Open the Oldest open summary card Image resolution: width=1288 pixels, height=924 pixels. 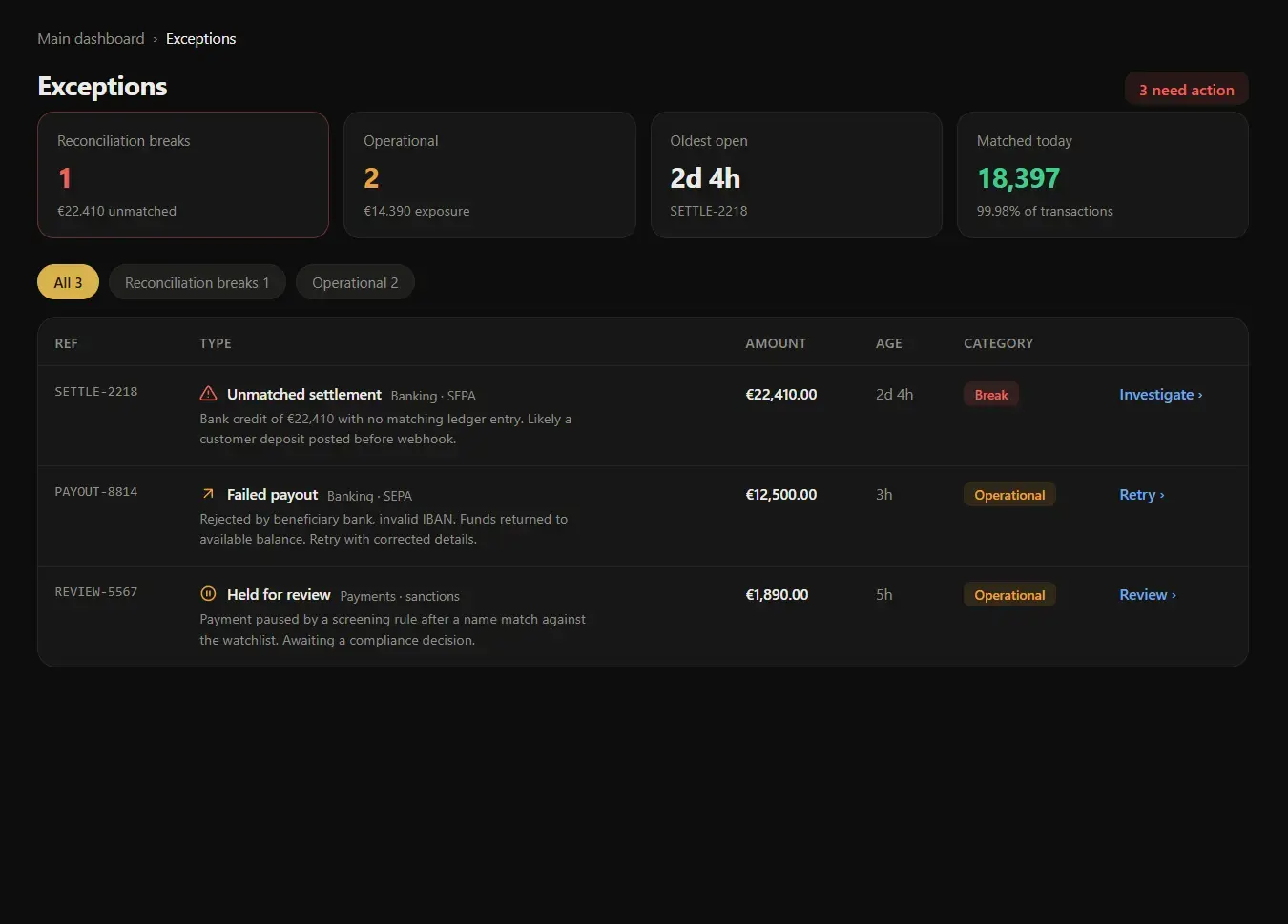click(796, 175)
